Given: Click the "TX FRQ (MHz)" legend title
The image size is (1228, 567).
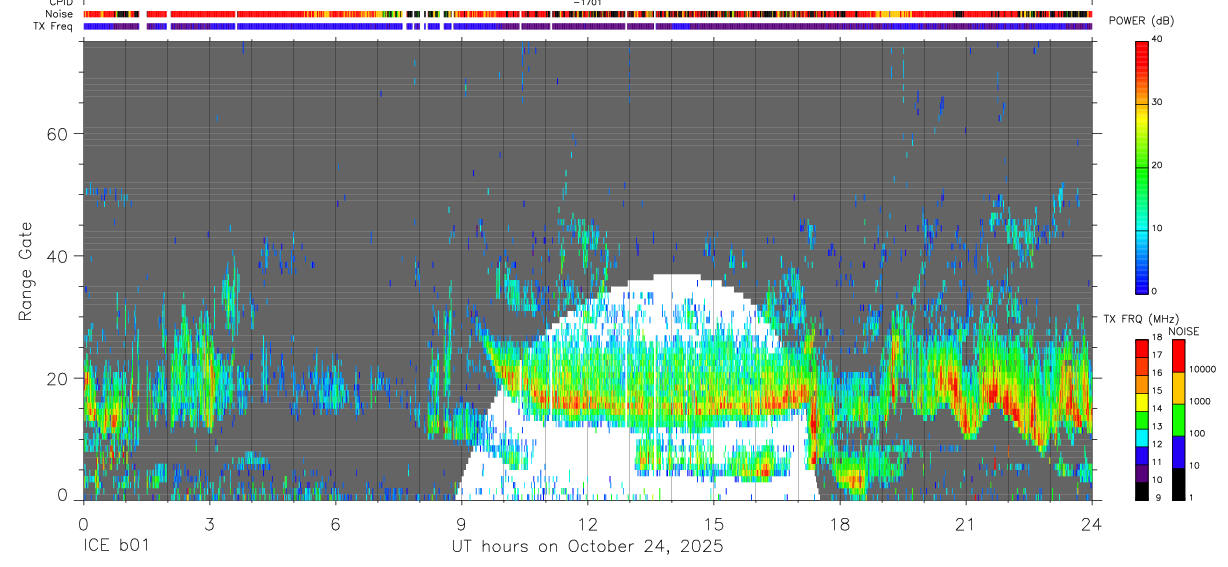Looking at the screenshot, I should 1141,318.
